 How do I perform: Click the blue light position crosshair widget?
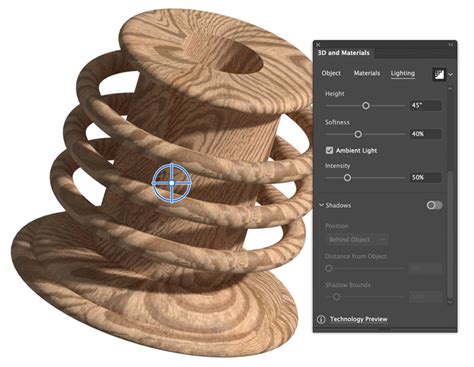(172, 183)
